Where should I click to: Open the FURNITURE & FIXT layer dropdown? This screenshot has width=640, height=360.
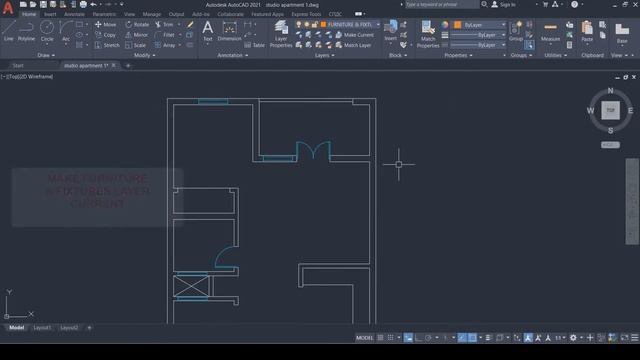pos(378,24)
